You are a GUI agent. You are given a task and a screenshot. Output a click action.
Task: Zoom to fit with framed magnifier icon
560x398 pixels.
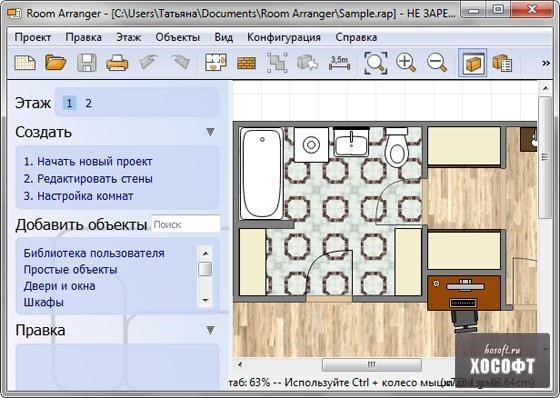point(376,63)
